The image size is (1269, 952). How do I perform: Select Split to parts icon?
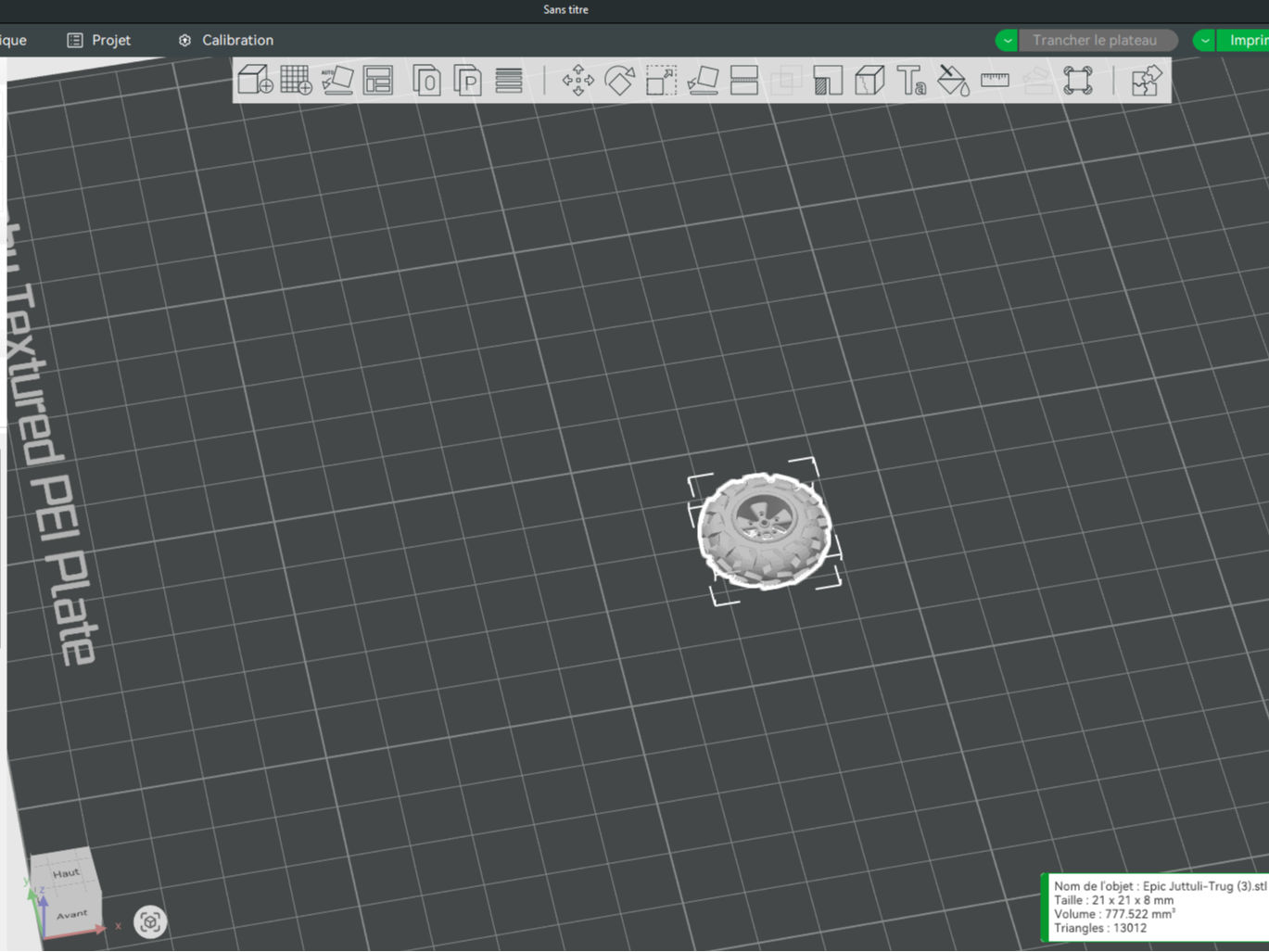tap(467, 80)
